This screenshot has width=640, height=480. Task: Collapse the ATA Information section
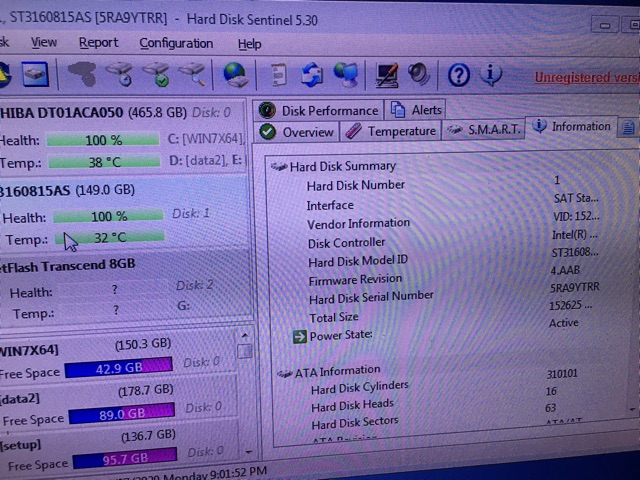coord(285,373)
